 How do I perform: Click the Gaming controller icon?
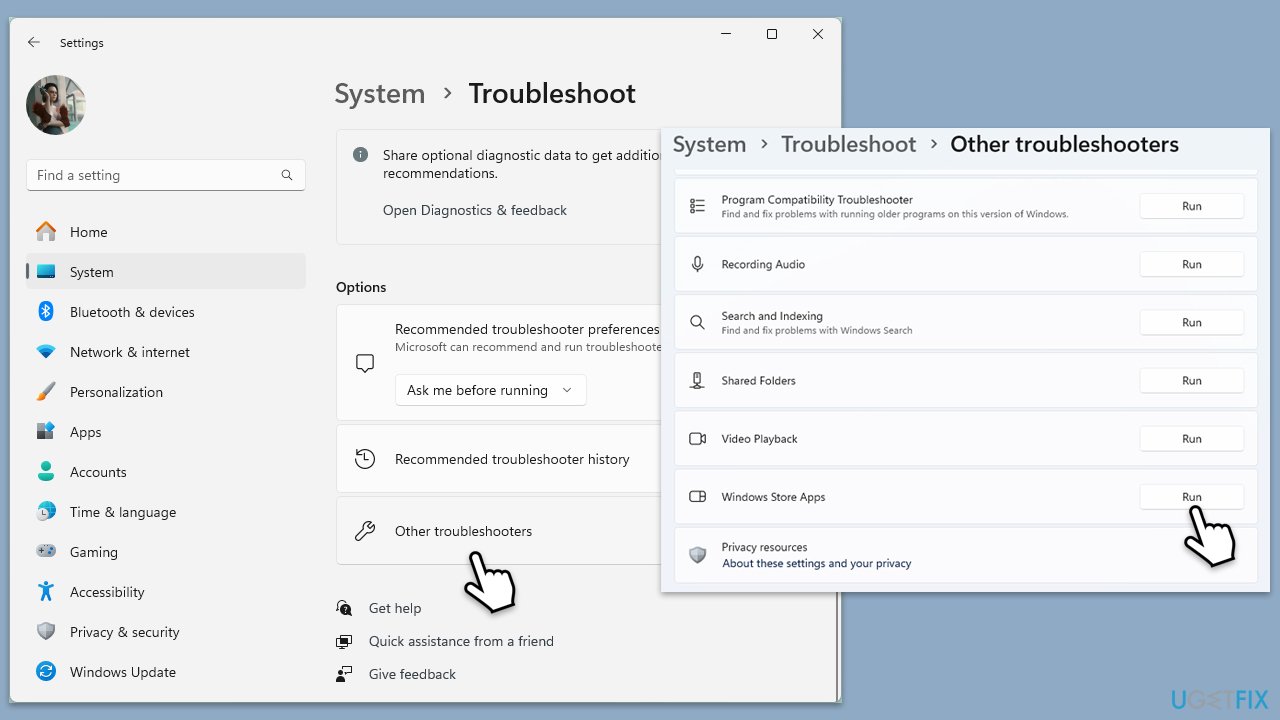(46, 552)
